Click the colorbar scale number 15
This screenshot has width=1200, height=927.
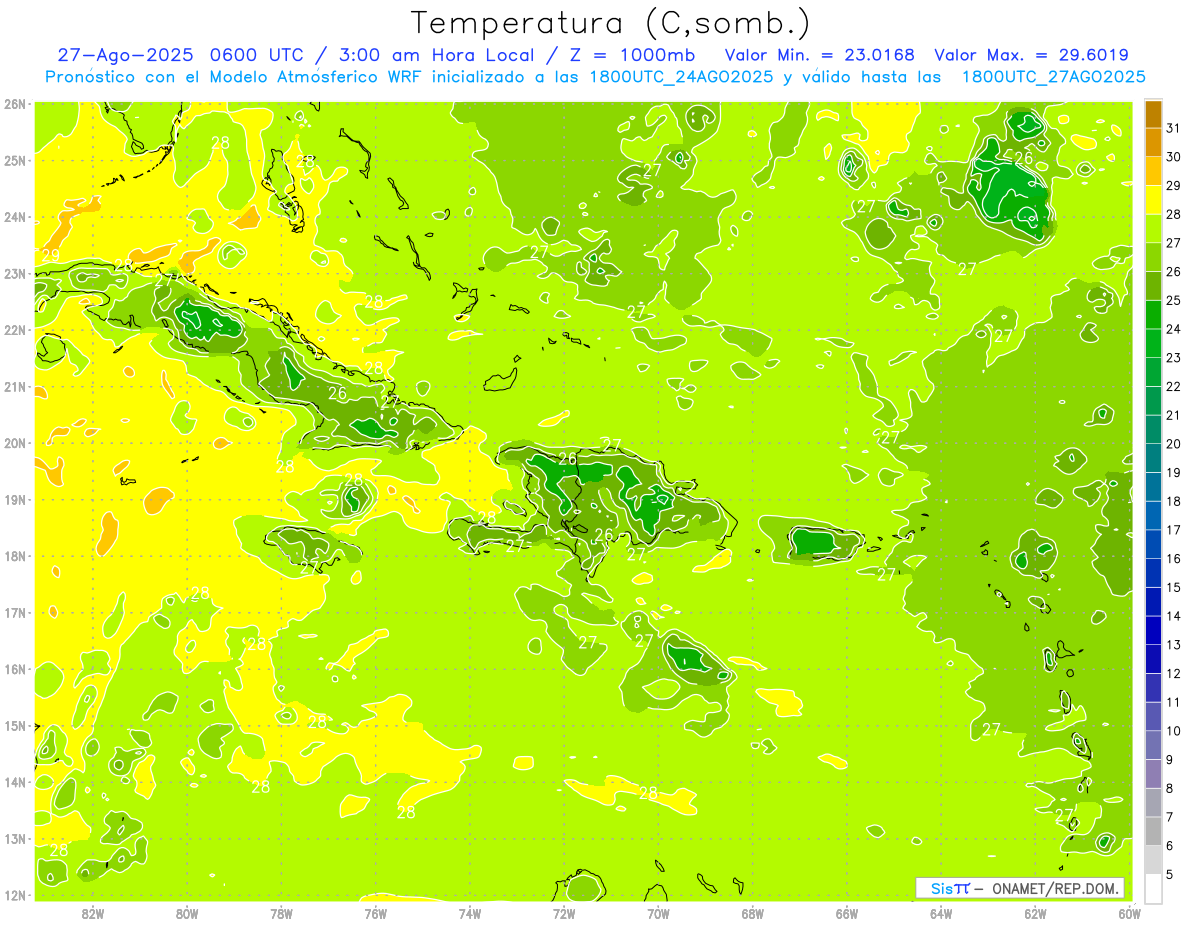tap(1174, 588)
